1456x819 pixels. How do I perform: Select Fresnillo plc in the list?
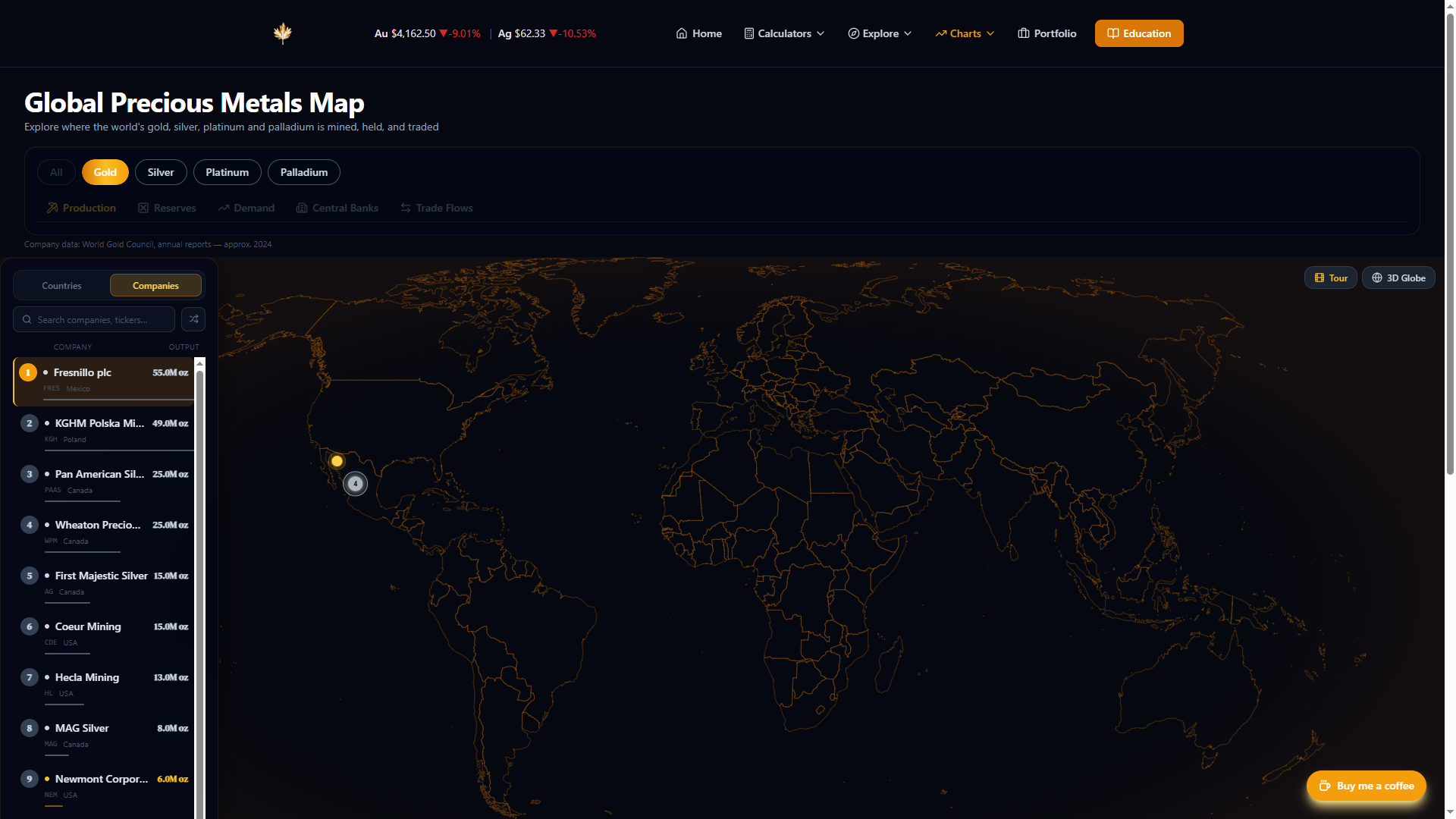104,381
